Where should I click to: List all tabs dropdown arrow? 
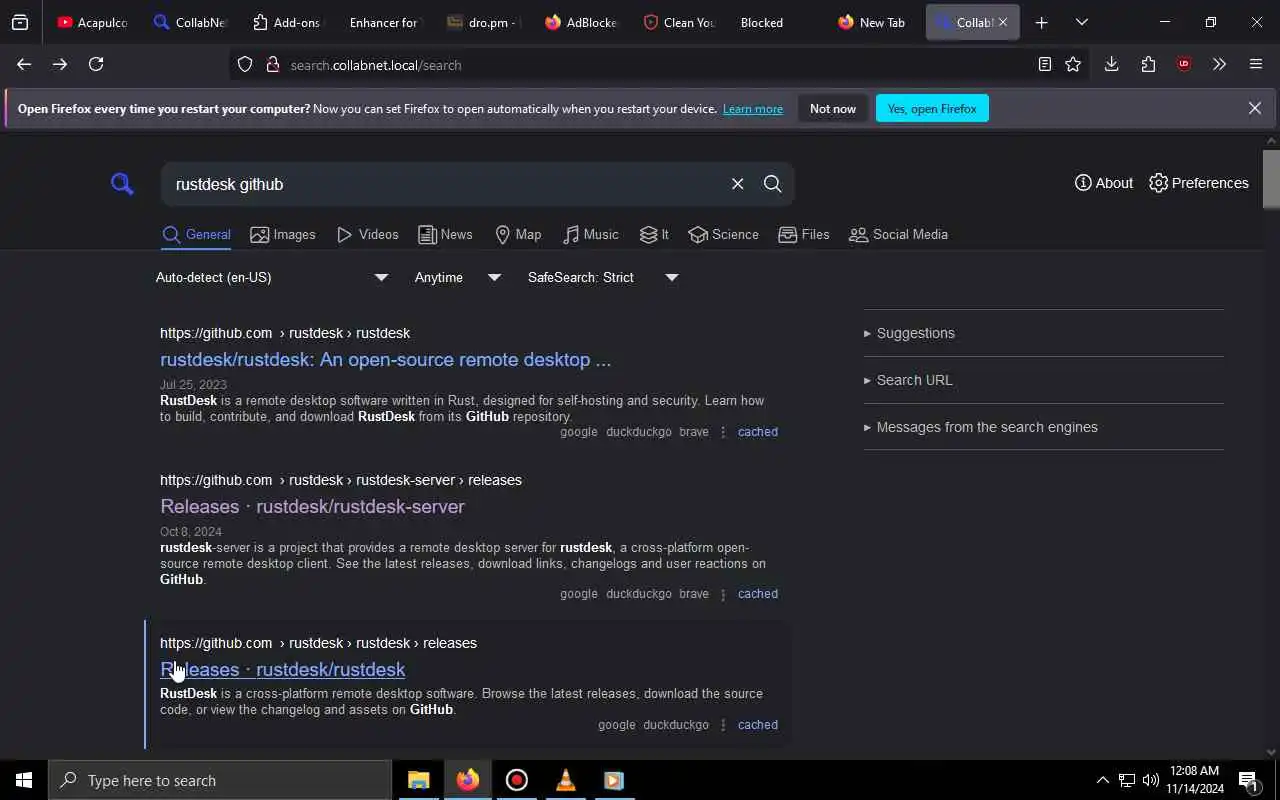[1082, 22]
